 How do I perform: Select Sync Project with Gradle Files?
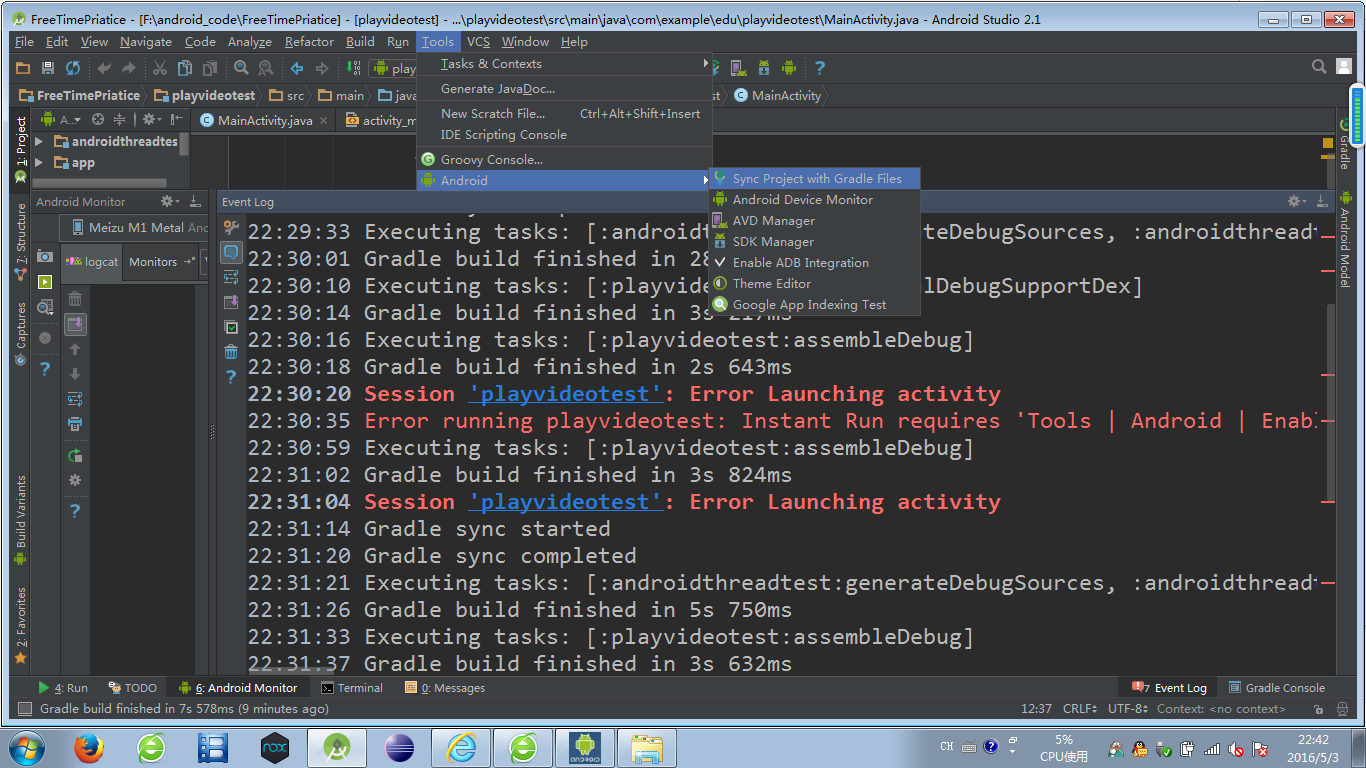click(815, 178)
